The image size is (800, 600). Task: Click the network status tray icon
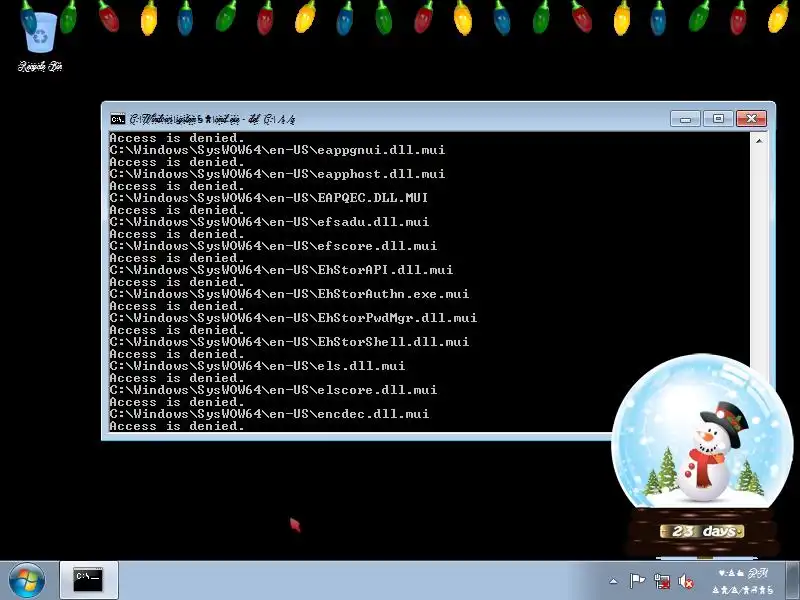click(x=662, y=581)
